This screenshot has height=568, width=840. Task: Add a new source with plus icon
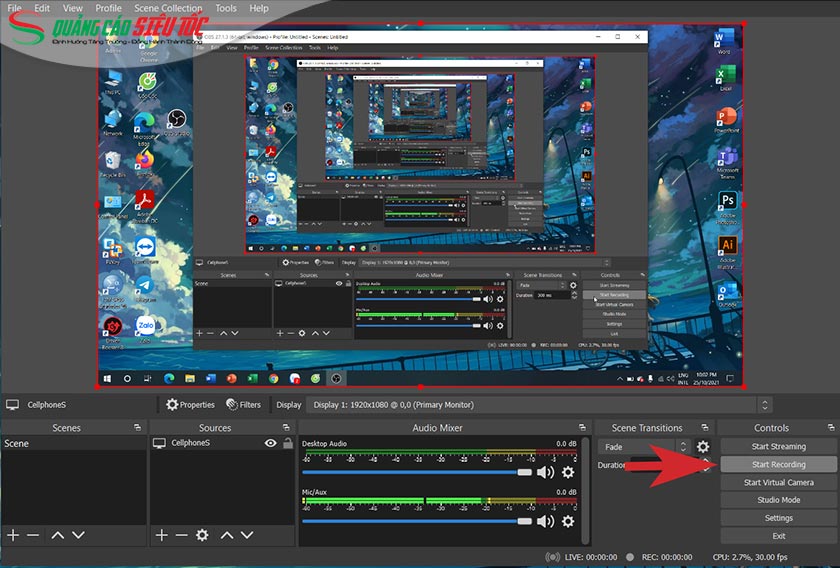(x=161, y=535)
